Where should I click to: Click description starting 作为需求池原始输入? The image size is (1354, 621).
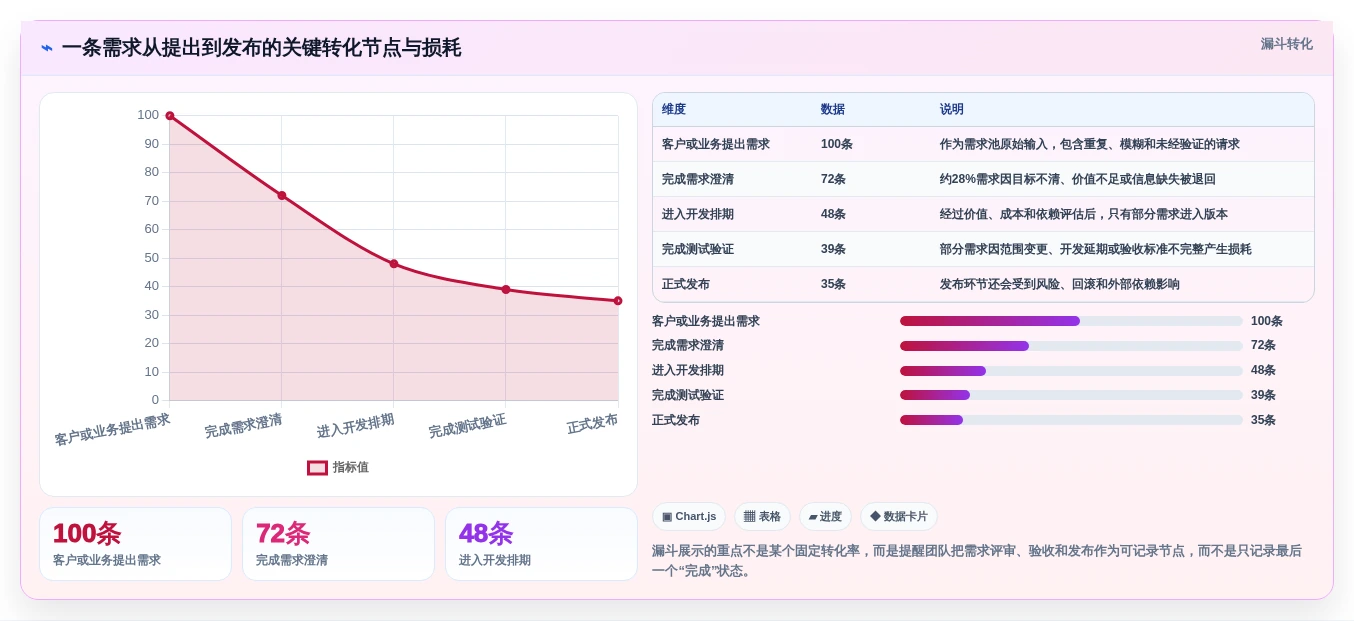coord(1090,144)
